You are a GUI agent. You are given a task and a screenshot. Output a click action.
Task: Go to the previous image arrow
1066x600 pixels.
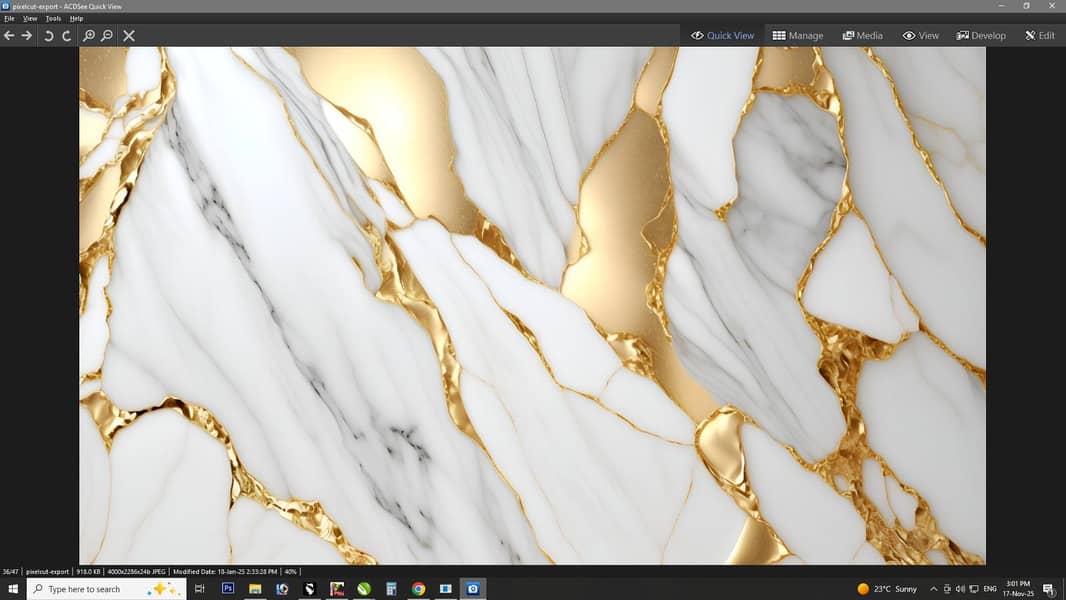9,35
